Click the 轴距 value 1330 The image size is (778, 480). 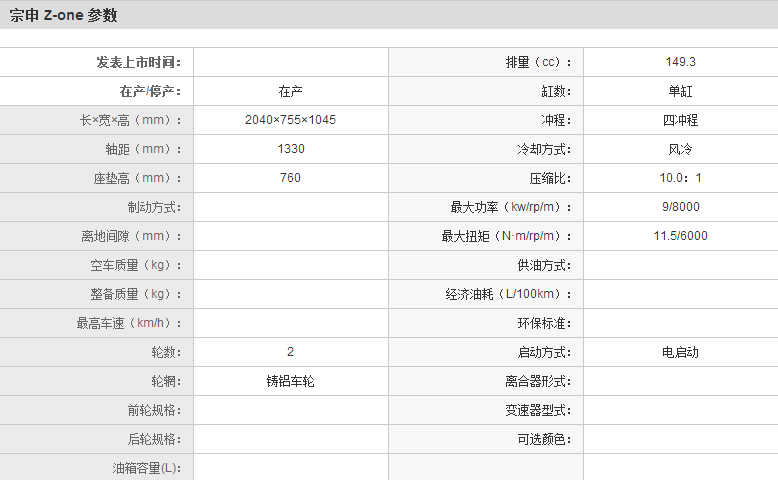(291, 149)
